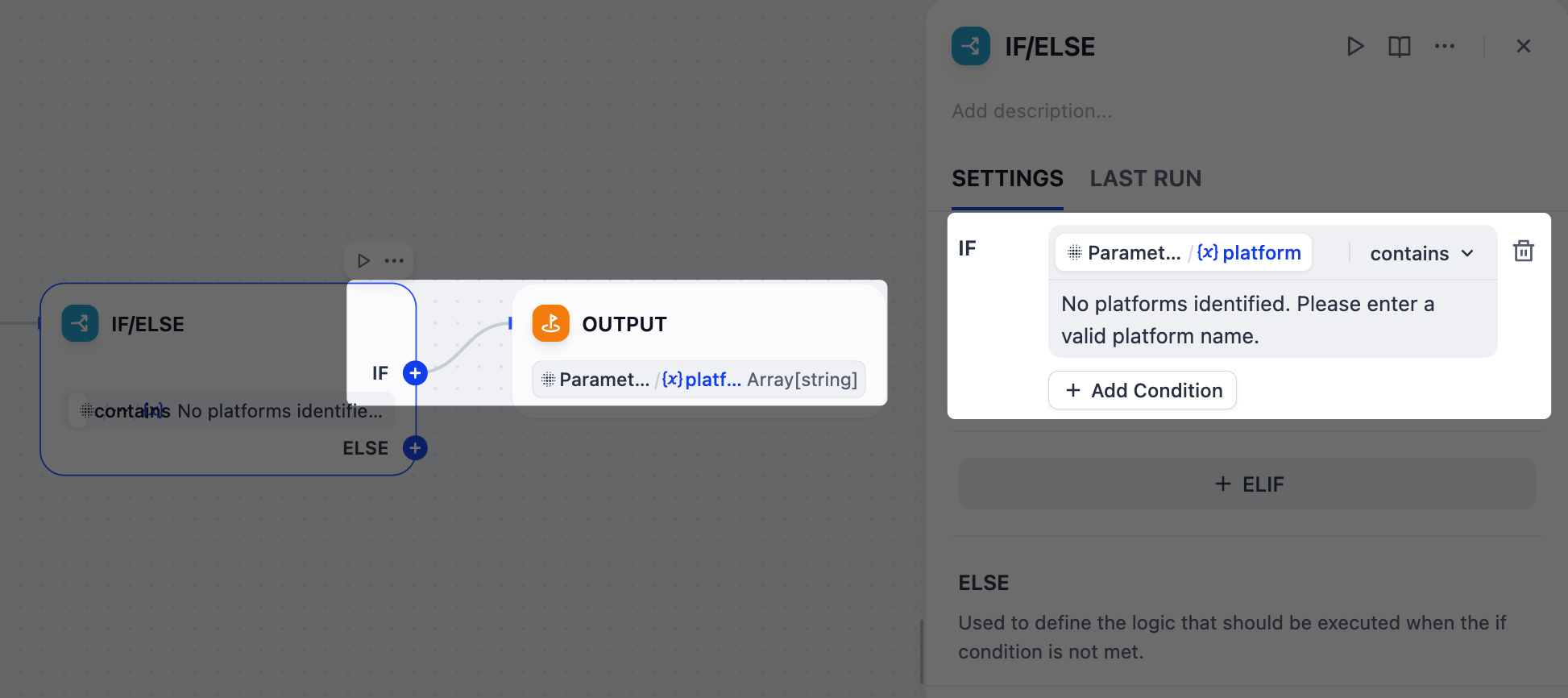Run node using canvas play button
The width and height of the screenshot is (1568, 698).
(363, 261)
